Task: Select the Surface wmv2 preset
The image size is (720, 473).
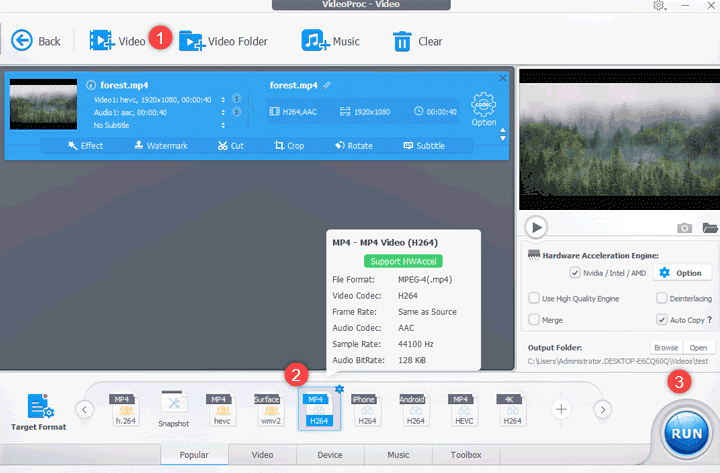Action: coord(270,410)
